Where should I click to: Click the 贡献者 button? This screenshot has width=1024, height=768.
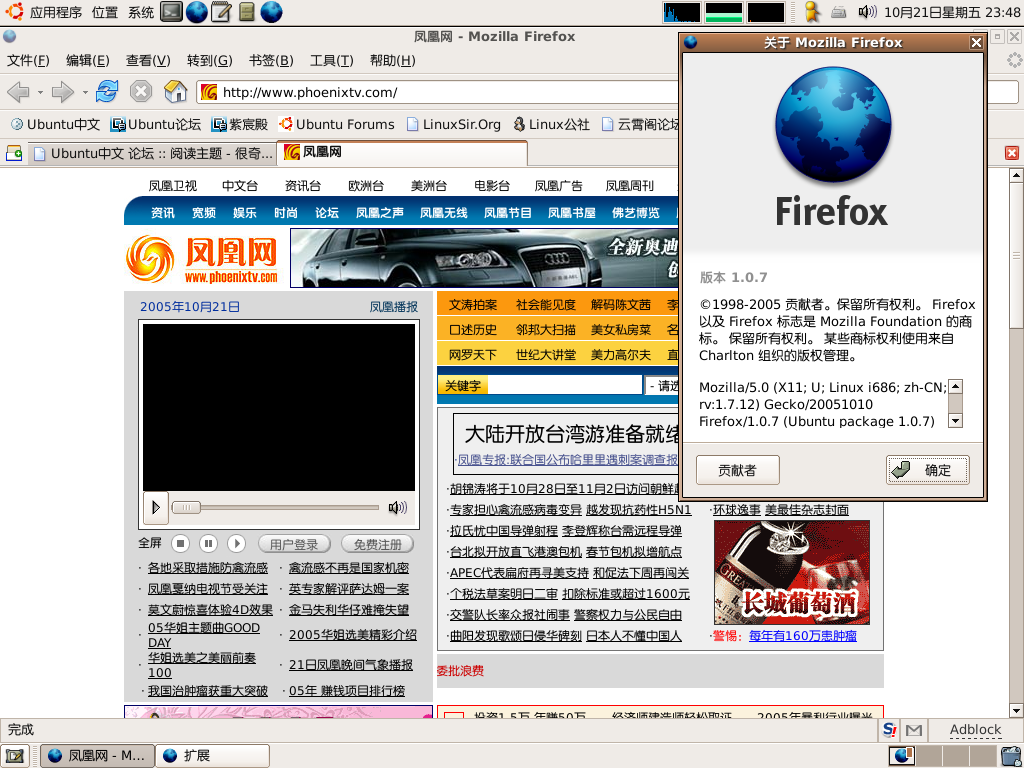[738, 470]
